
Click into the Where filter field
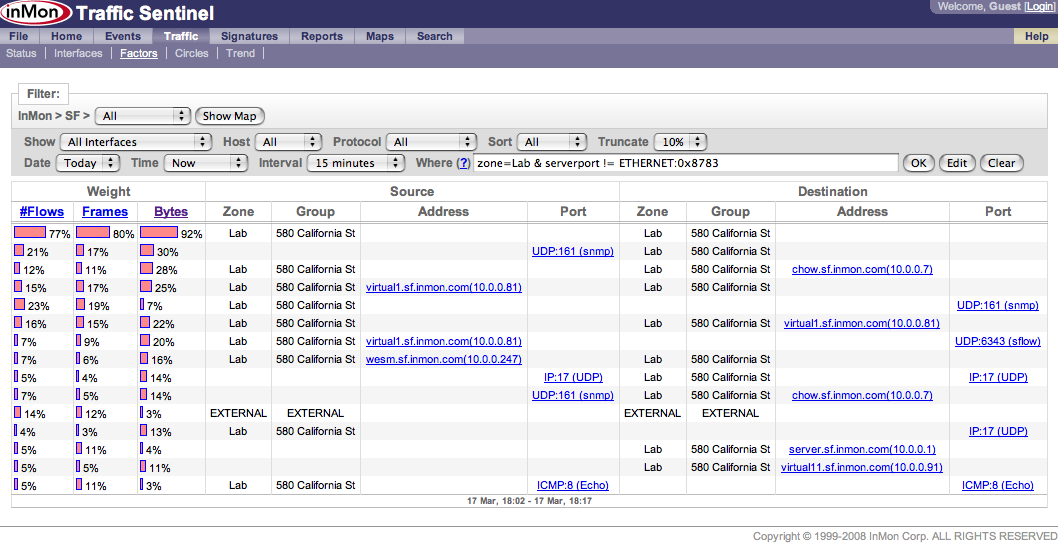coord(686,163)
